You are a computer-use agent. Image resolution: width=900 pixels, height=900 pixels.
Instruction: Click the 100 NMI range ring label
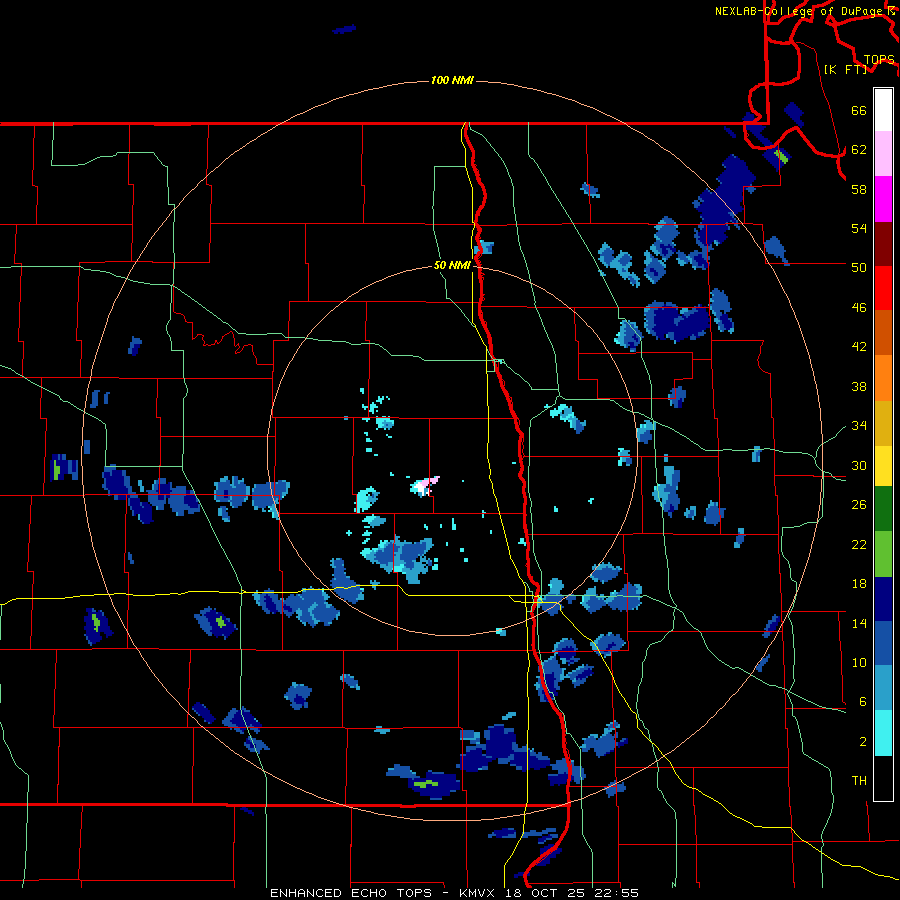point(452,80)
